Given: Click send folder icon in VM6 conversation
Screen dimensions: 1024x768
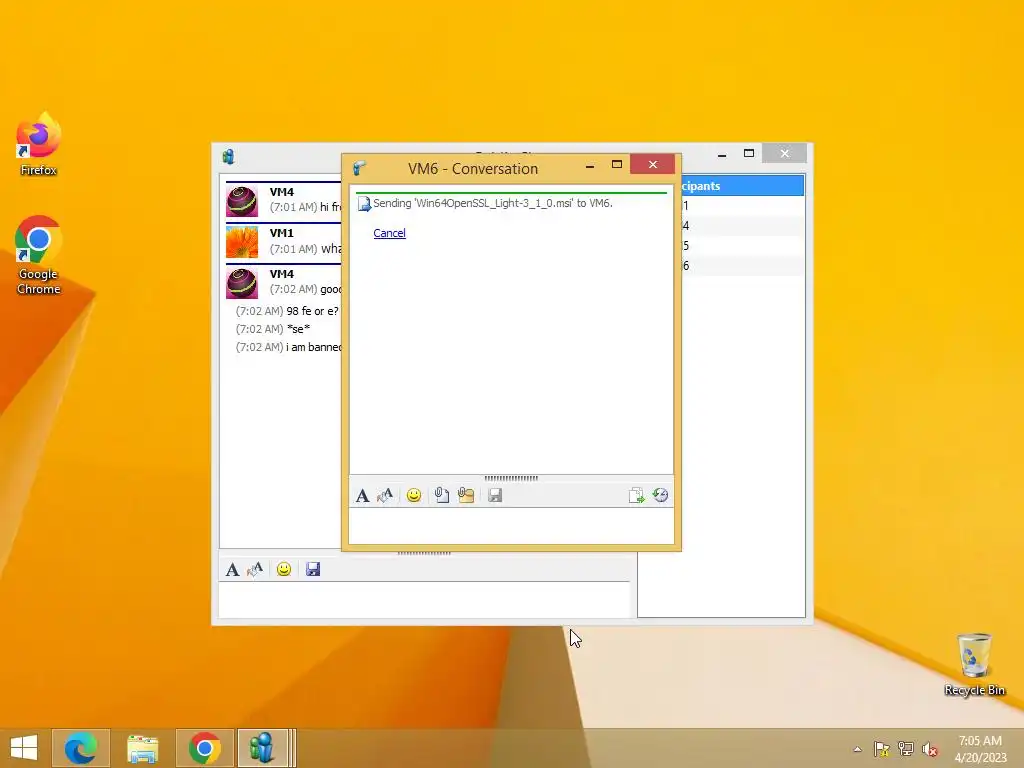Looking at the screenshot, I should [466, 496].
